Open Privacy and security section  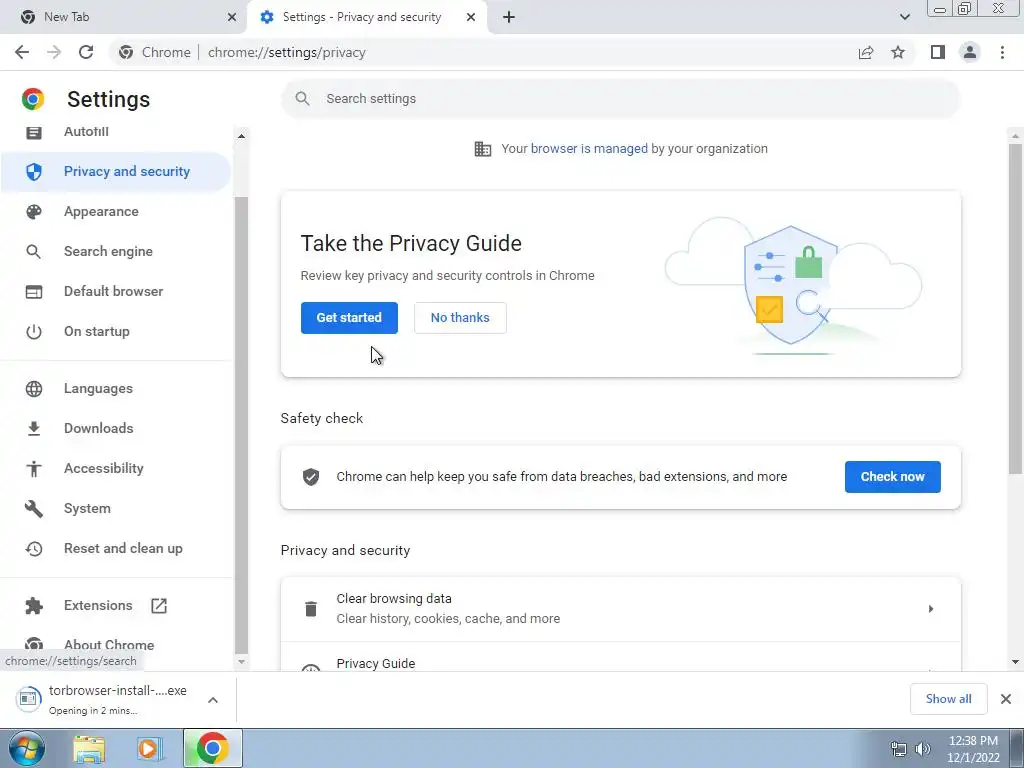click(116, 171)
